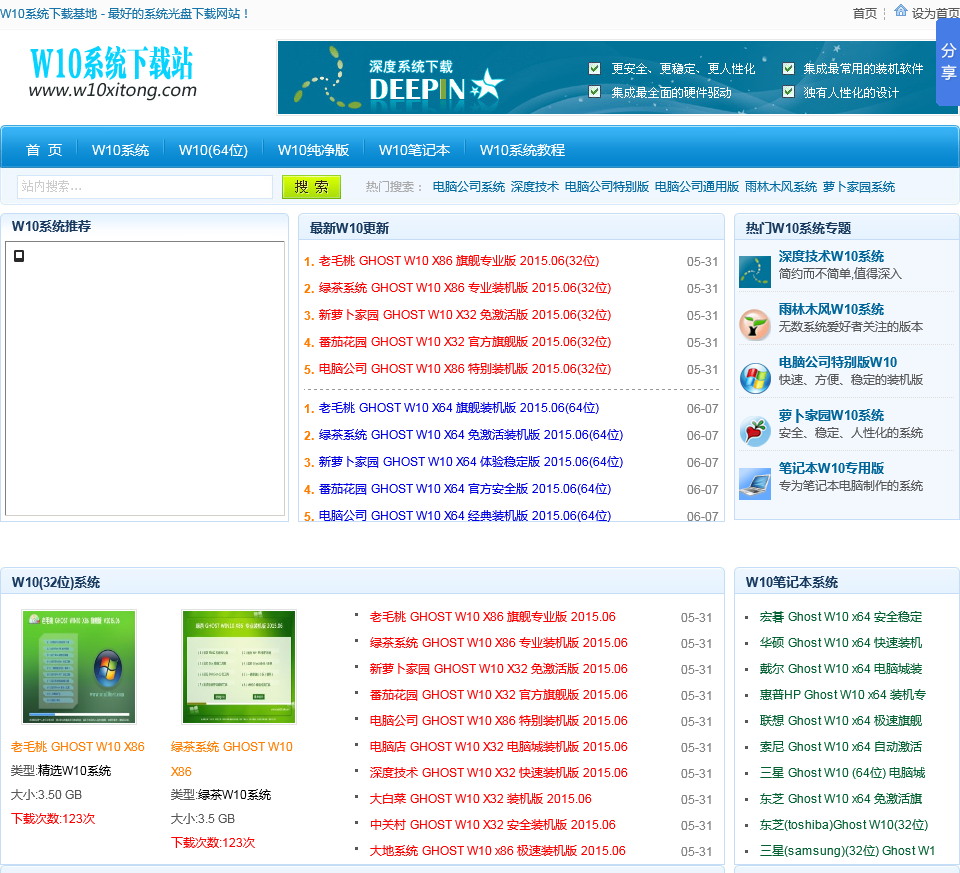Open the W10(64位) navigation tab

pyautogui.click(x=213, y=150)
